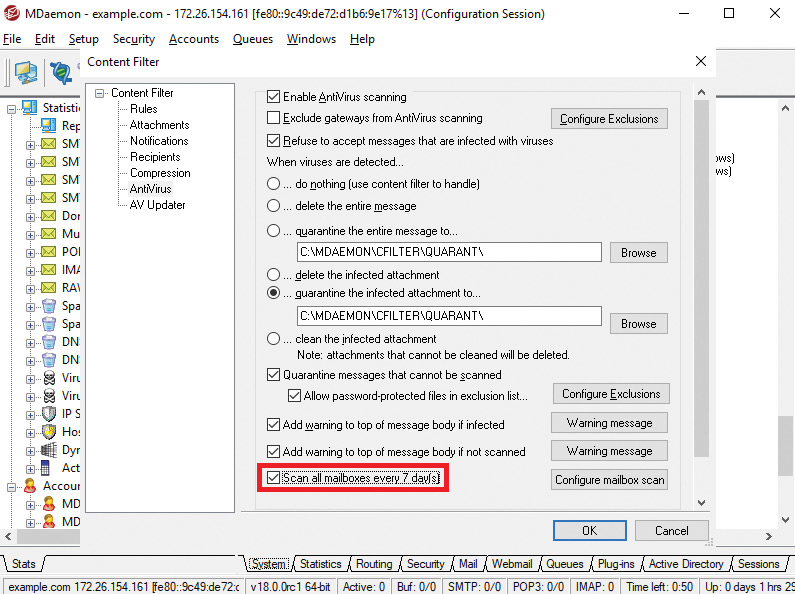
Task: Open the Setup menu
Action: (84, 39)
